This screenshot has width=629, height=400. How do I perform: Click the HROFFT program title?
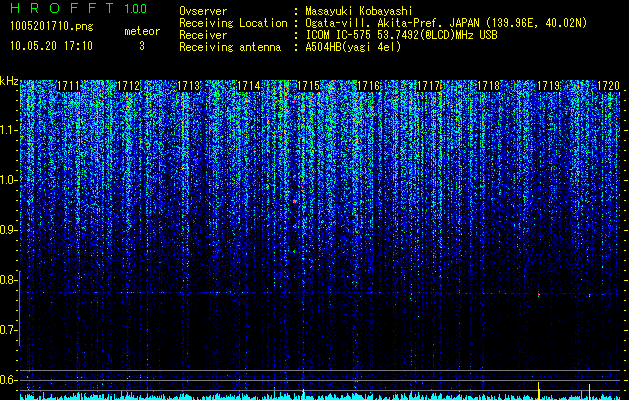pos(62,8)
